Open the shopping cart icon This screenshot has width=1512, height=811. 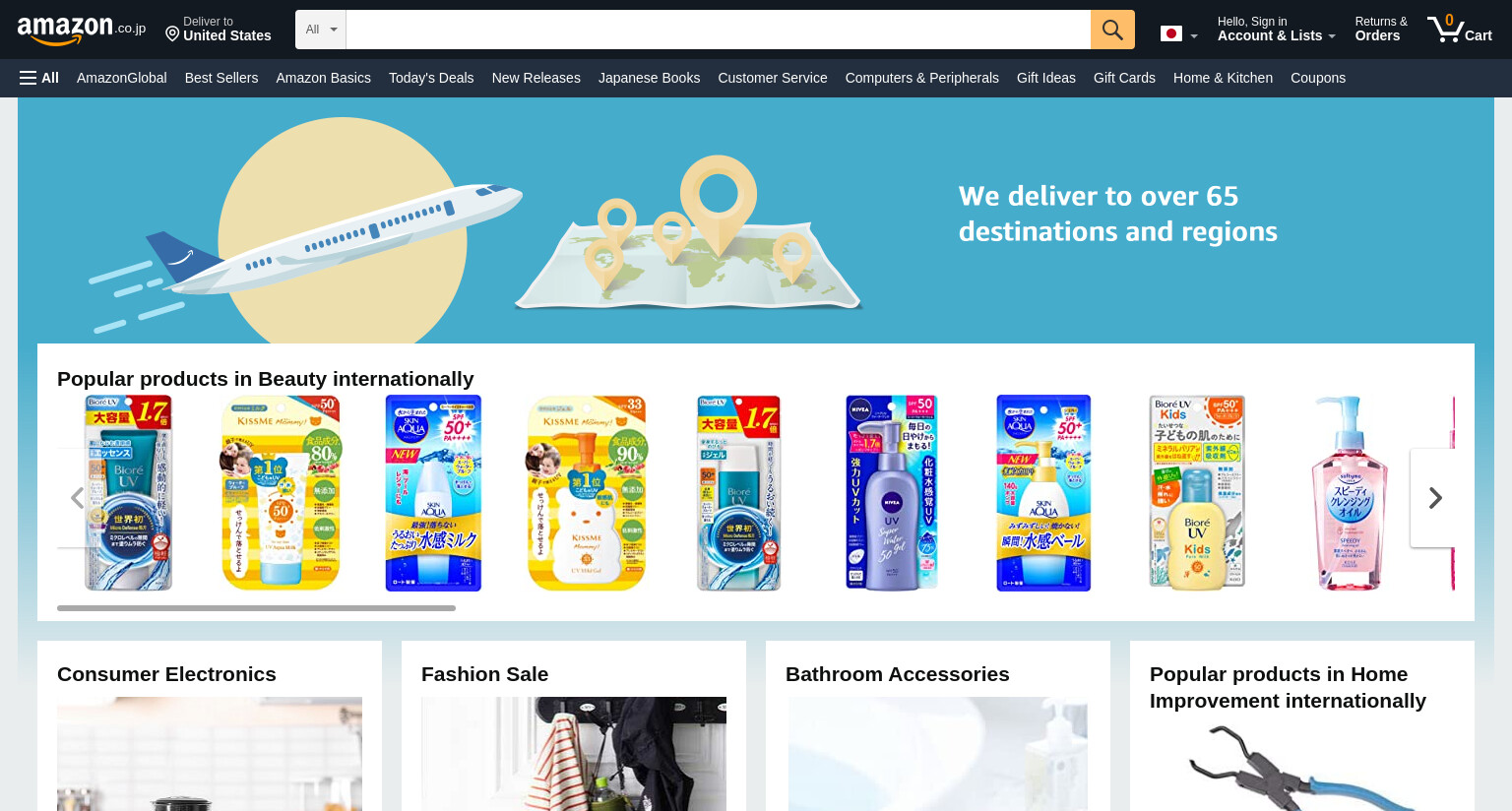(1460, 29)
